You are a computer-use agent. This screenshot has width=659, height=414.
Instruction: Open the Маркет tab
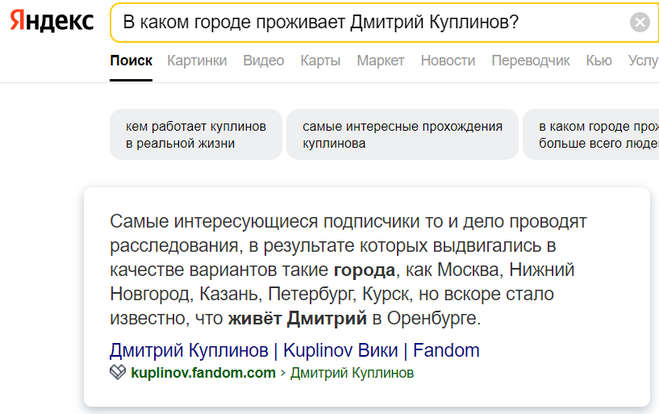[380, 61]
